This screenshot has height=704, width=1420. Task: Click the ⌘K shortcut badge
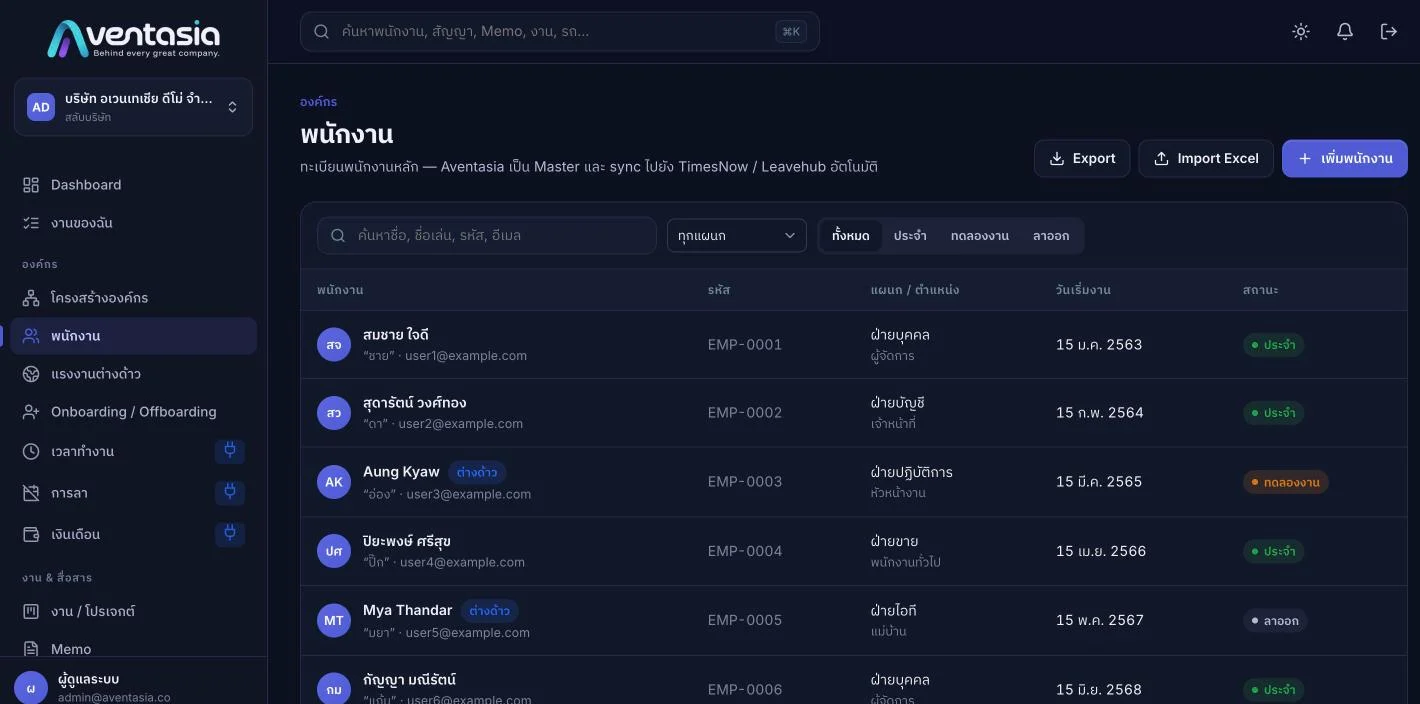[x=791, y=32]
